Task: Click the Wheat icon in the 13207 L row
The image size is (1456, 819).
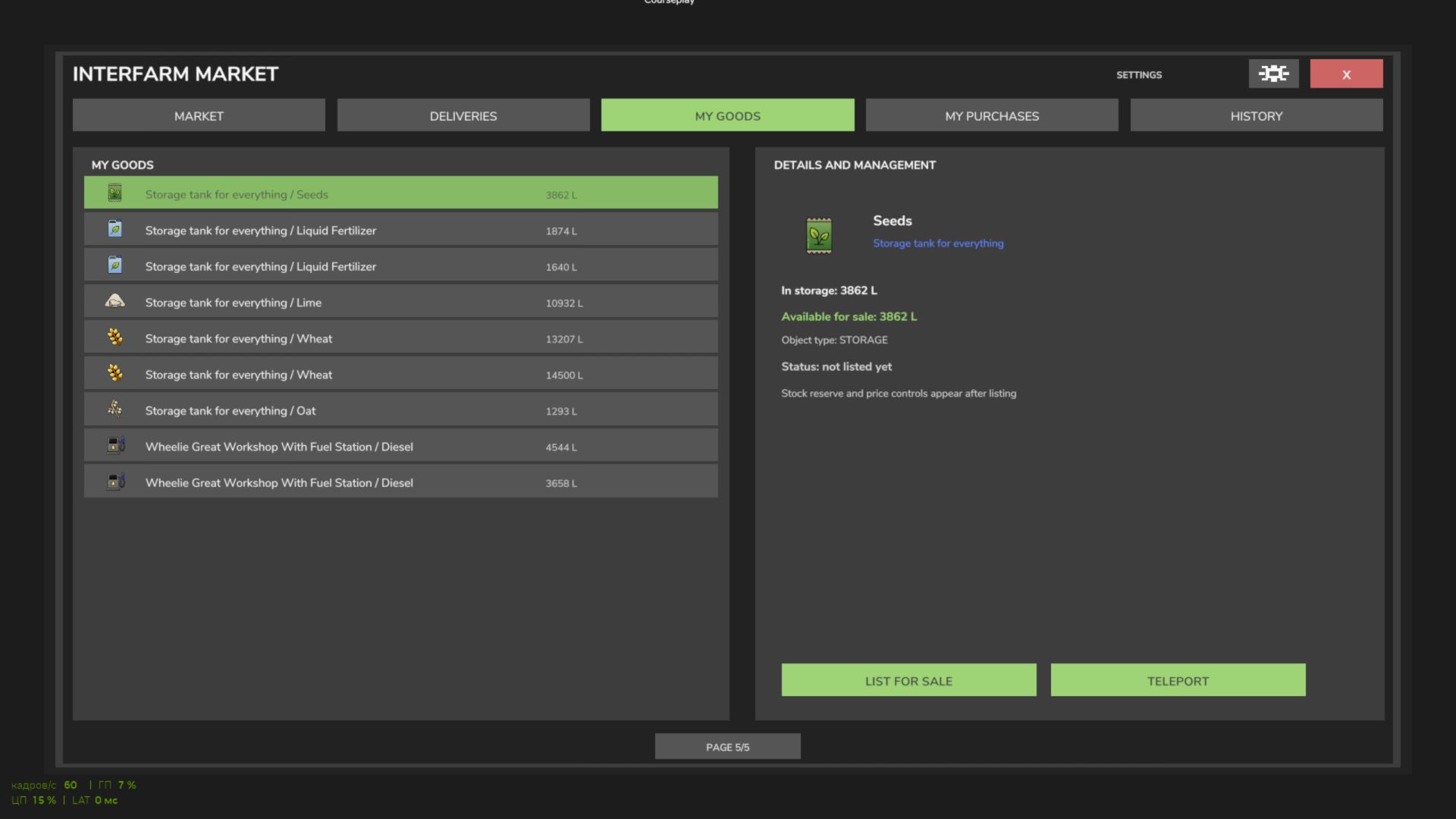Action: tap(115, 337)
